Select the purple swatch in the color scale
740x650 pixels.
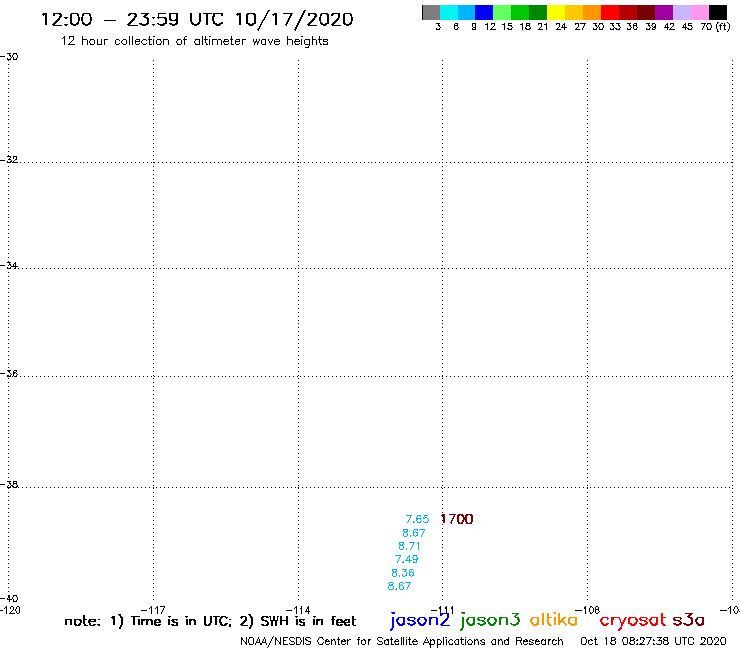point(664,12)
